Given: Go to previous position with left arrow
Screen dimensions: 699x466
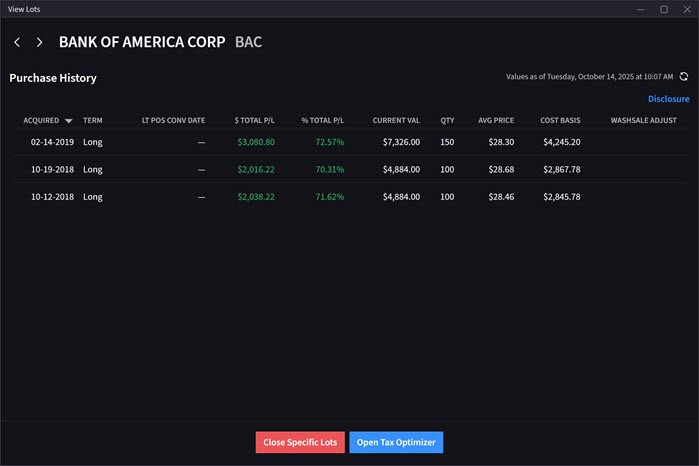Looking at the screenshot, I should (17, 43).
